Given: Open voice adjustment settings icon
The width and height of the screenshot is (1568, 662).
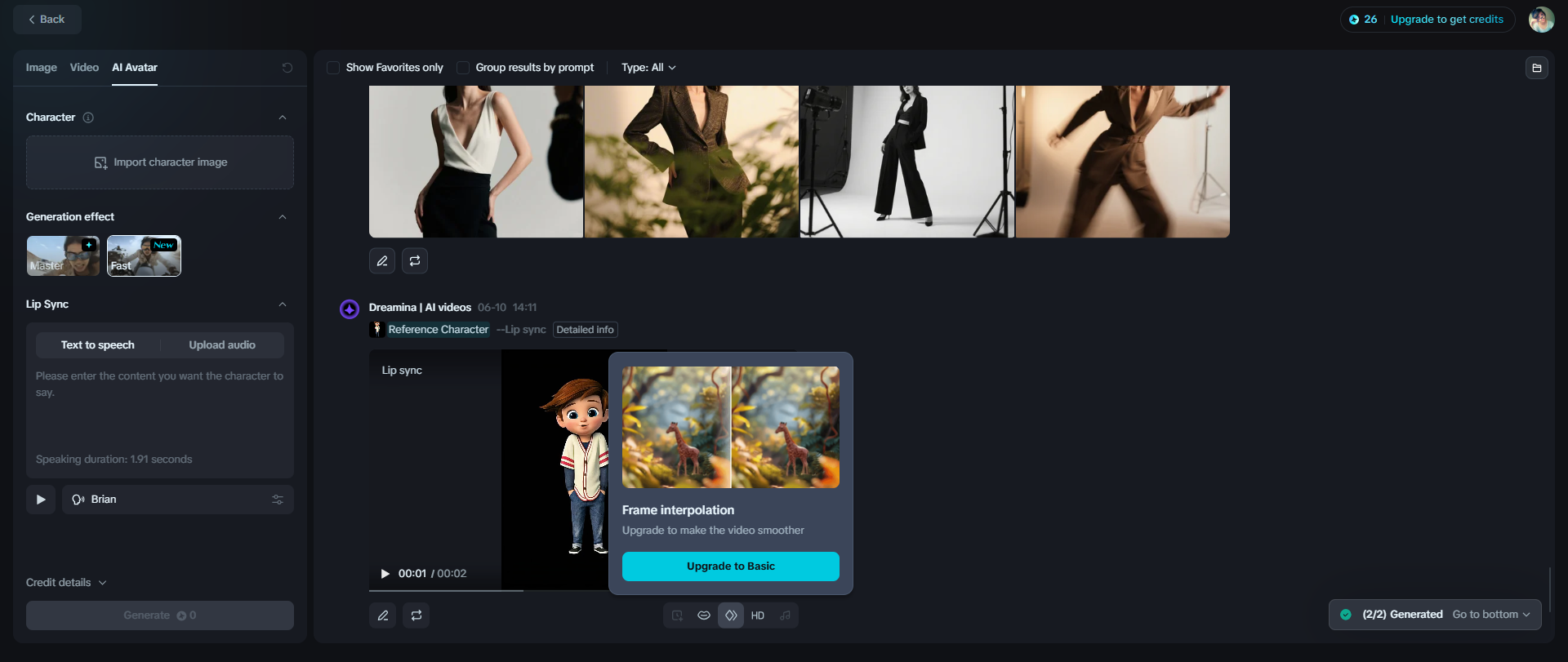Looking at the screenshot, I should pyautogui.click(x=278, y=500).
